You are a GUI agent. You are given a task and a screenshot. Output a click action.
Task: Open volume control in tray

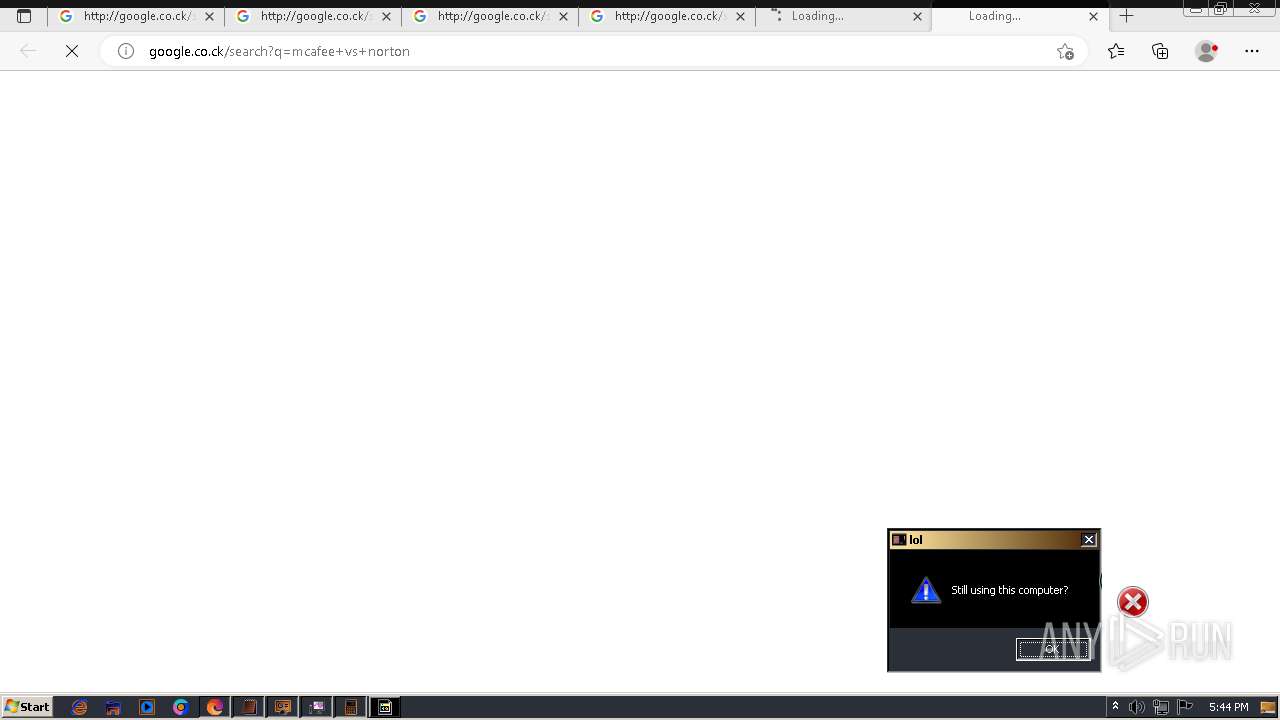point(1137,707)
